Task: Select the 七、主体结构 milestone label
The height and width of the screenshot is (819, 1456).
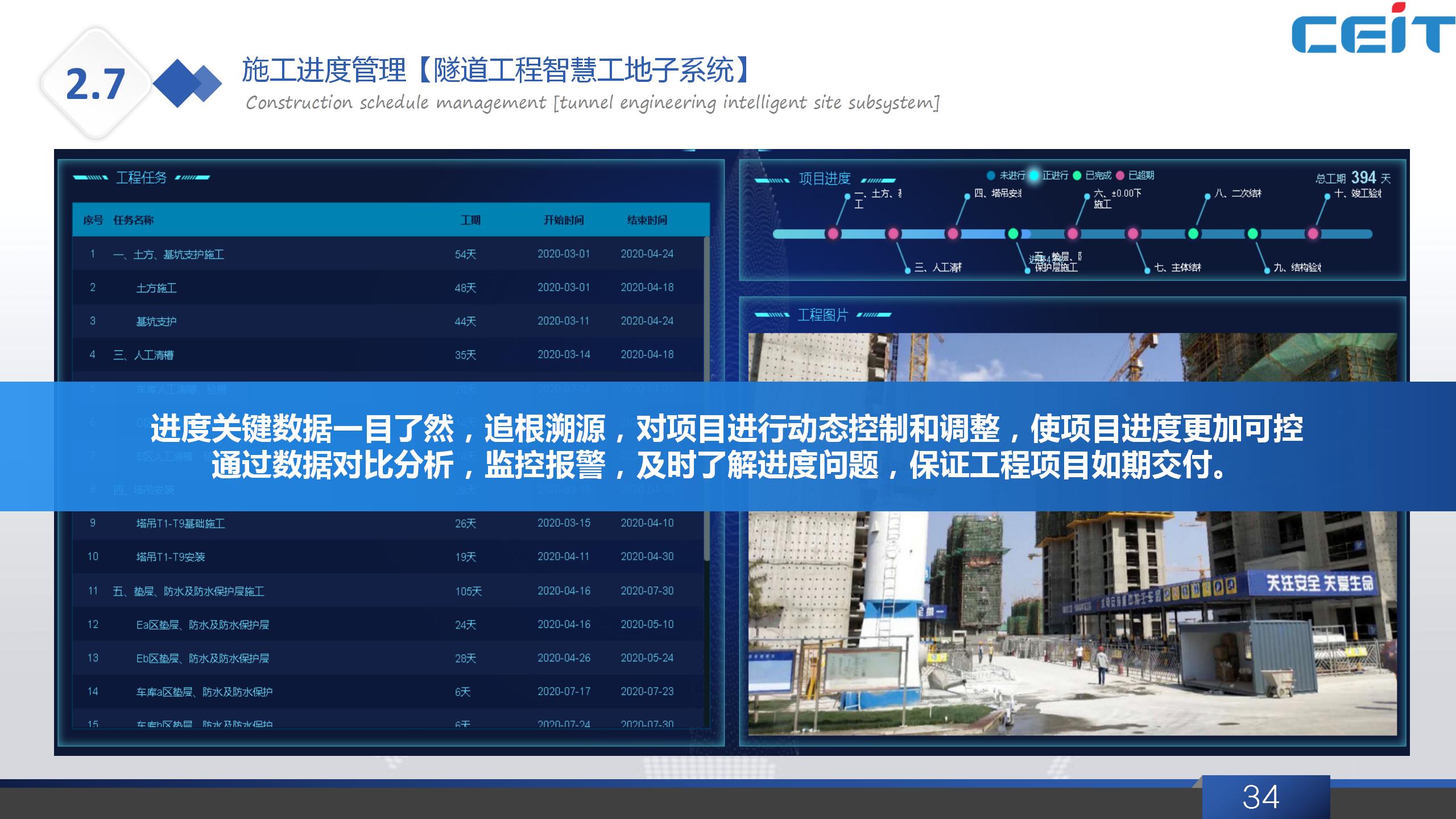Action: point(1177,267)
